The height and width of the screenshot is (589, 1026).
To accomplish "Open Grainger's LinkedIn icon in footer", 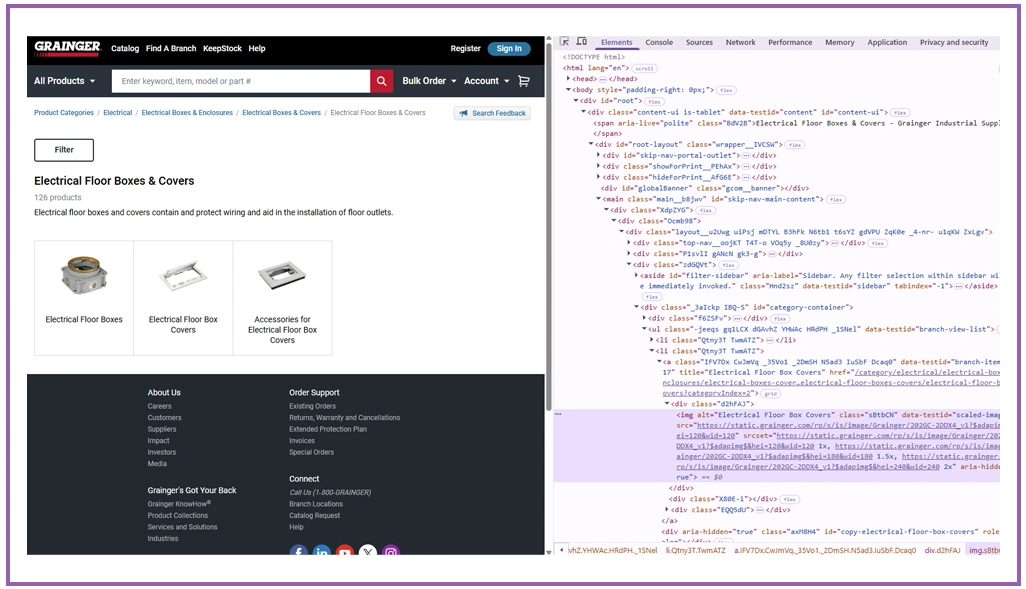I will coord(322,552).
